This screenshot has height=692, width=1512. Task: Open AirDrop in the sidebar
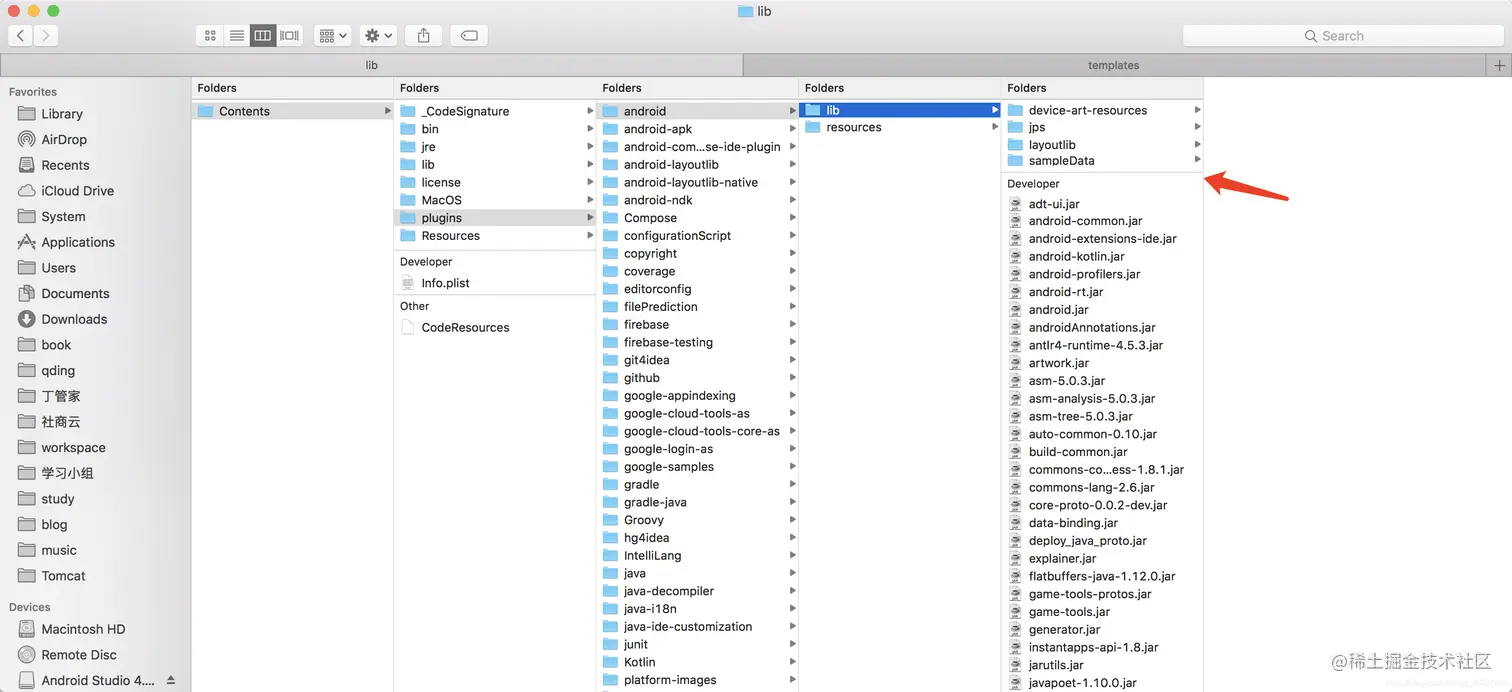coord(64,140)
